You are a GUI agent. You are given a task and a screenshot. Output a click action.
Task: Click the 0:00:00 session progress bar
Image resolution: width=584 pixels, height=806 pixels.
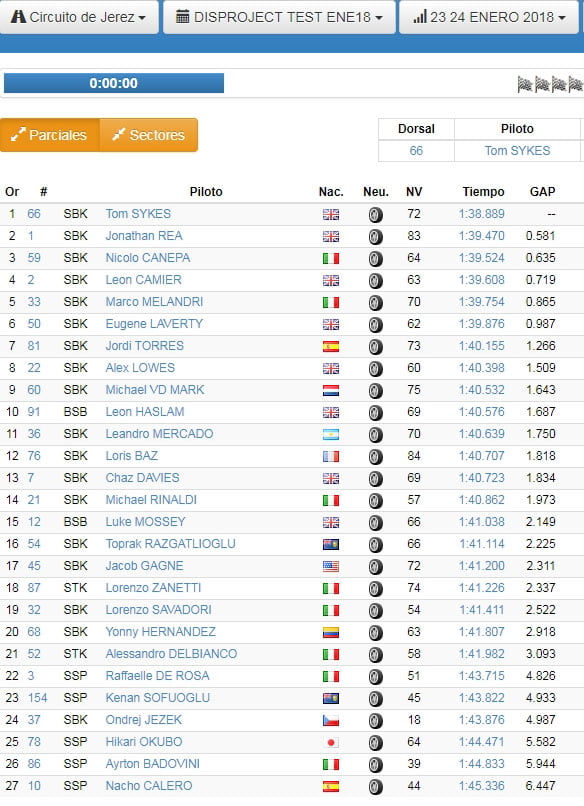114,83
